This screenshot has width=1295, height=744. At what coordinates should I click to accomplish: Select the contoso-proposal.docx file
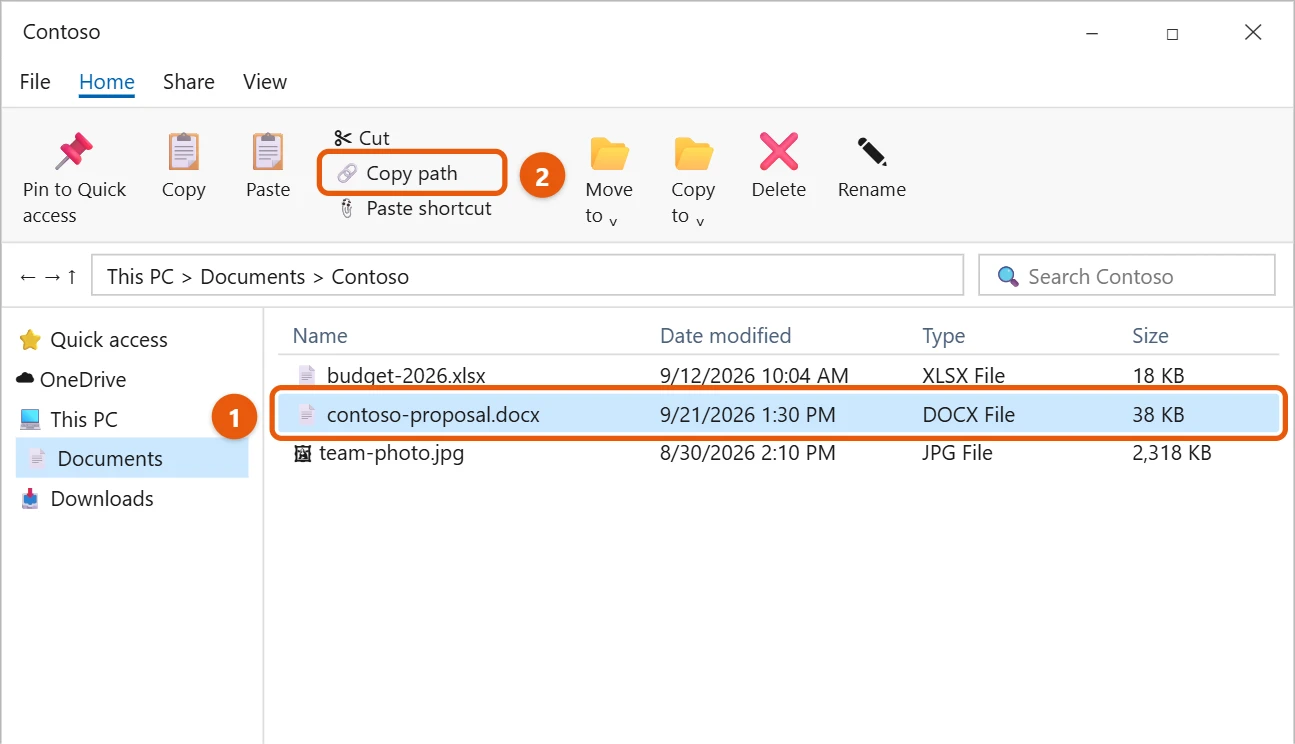tap(779, 414)
